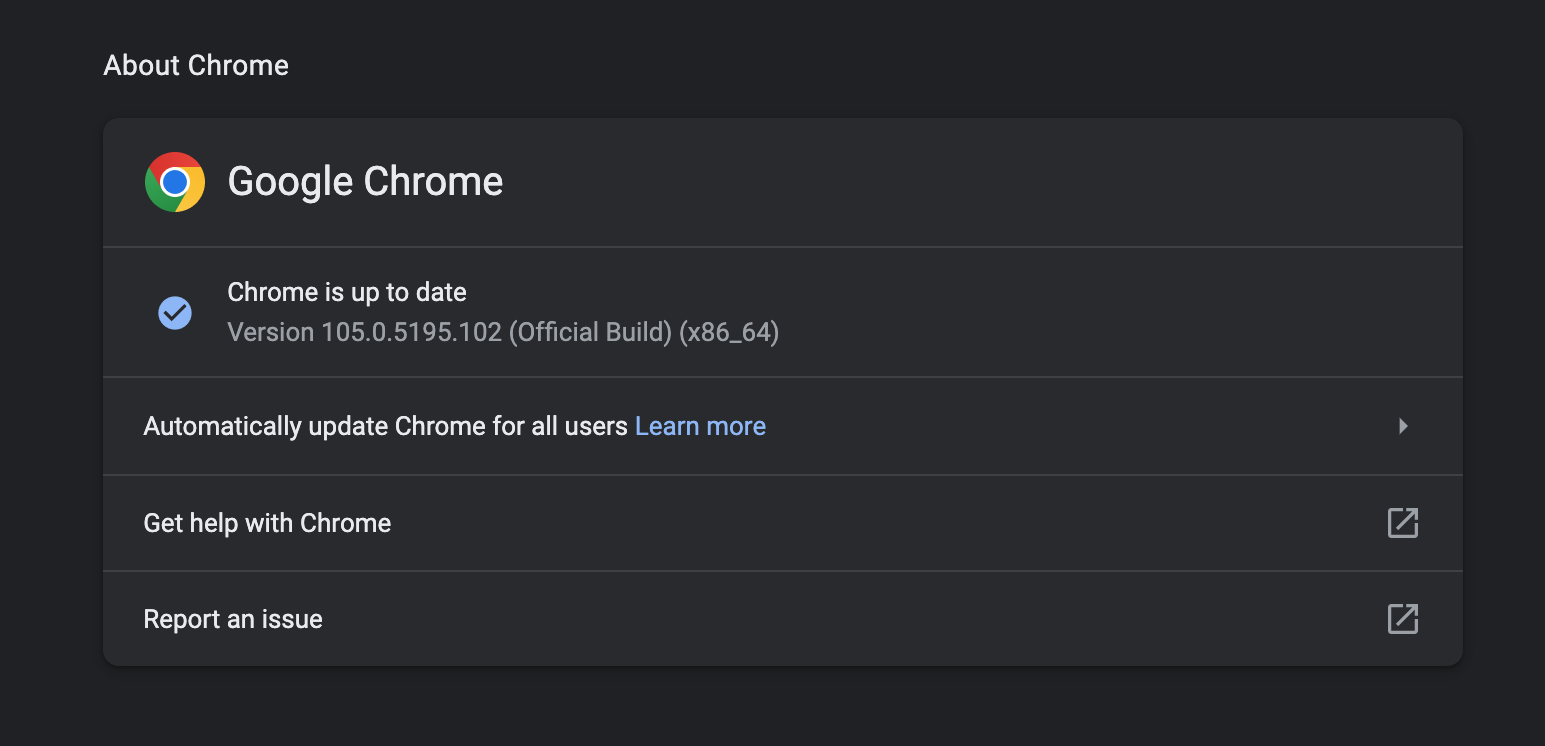
Task: Click the word "Google" in the card title
Action: [290, 182]
